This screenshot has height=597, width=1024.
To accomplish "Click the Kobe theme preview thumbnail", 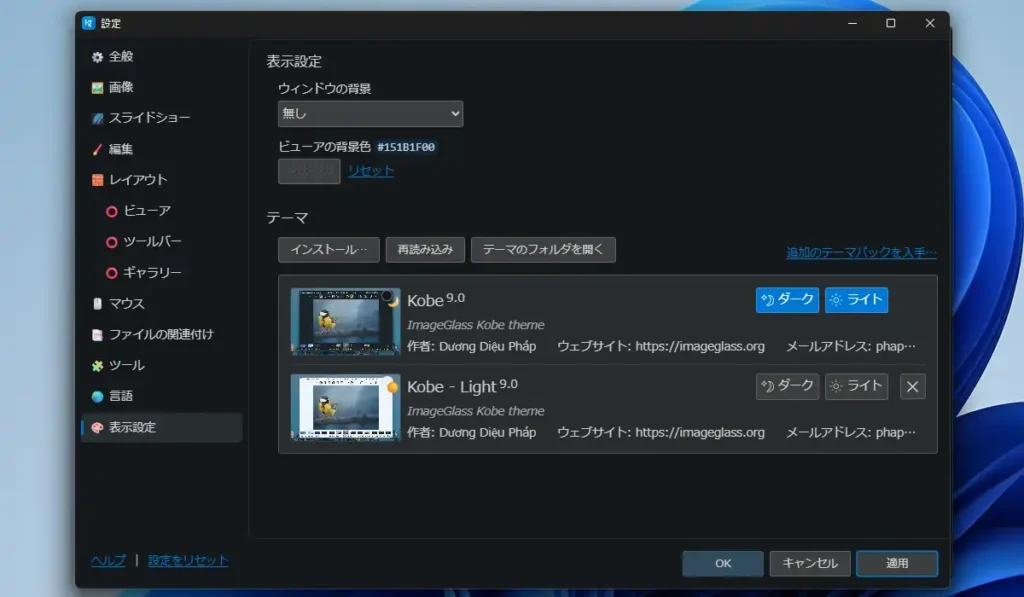I will point(344,320).
